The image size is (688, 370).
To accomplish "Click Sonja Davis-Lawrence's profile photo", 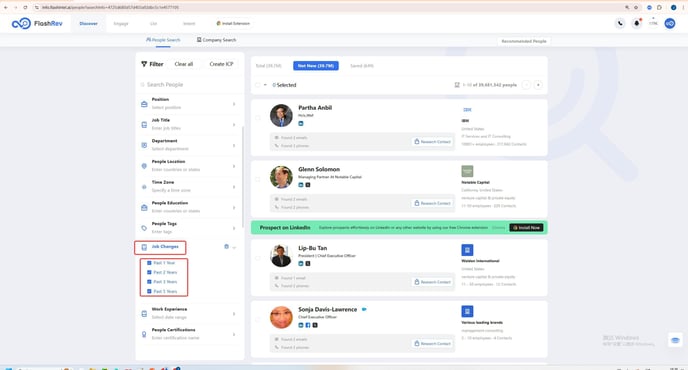I will pos(281,317).
